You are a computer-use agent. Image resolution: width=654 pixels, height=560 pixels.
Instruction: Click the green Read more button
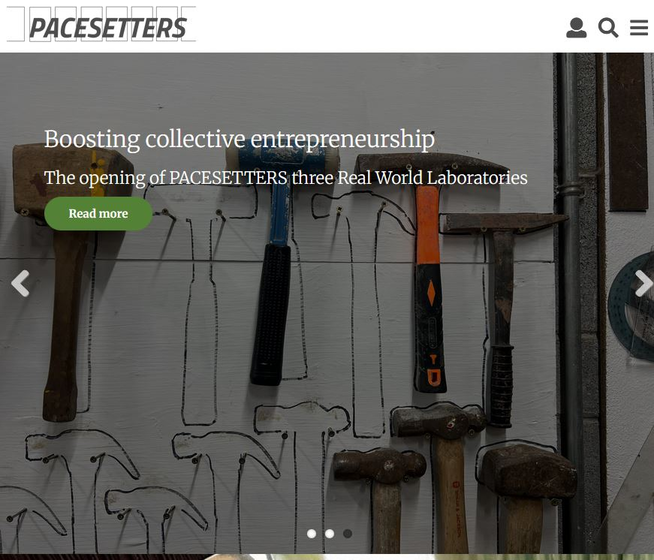pos(98,213)
